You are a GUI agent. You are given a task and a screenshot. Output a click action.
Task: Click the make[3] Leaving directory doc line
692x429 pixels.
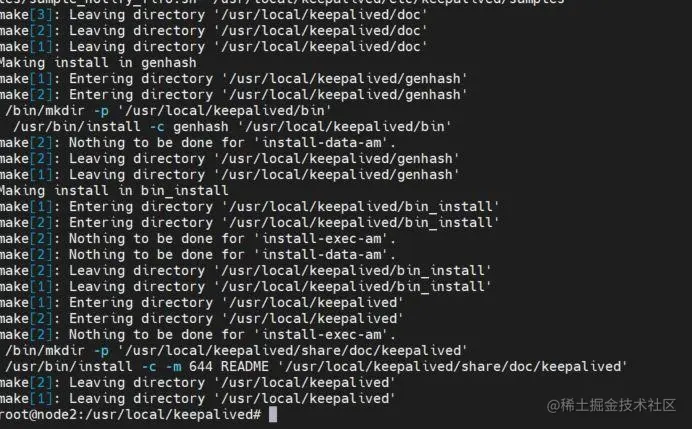214,15
